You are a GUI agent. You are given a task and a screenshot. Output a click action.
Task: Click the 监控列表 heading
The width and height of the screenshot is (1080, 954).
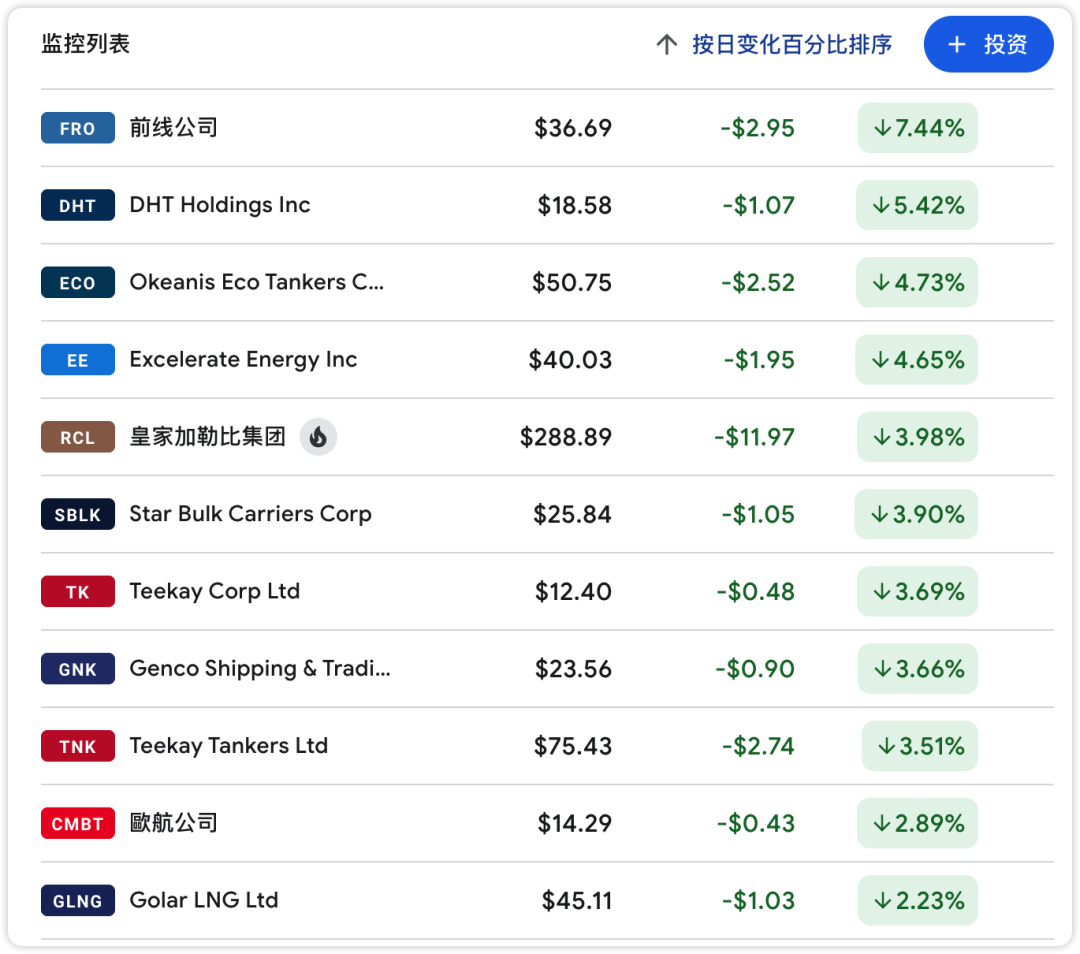click(86, 45)
